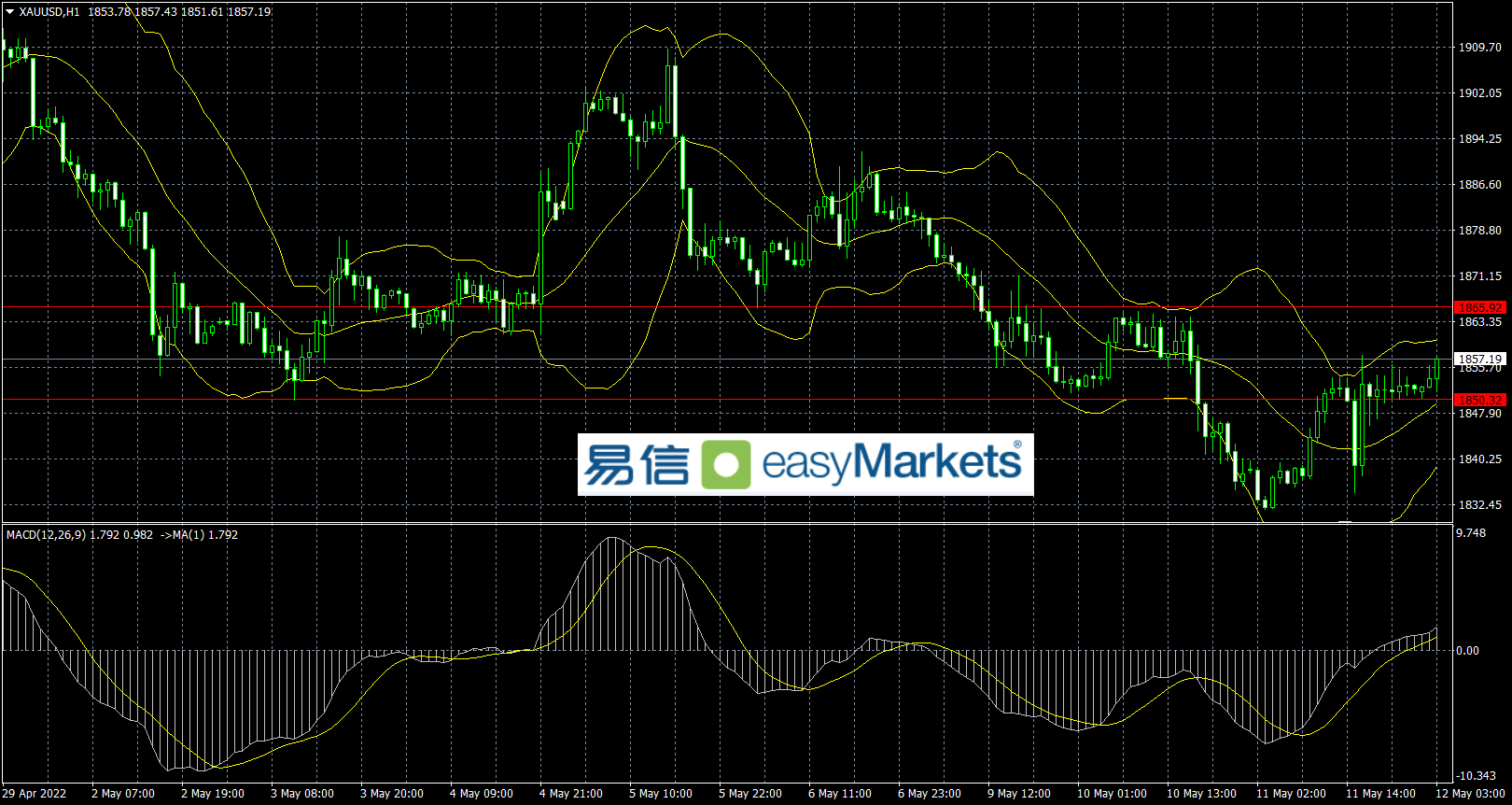Click the 1863.35 price axis label

[1480, 321]
